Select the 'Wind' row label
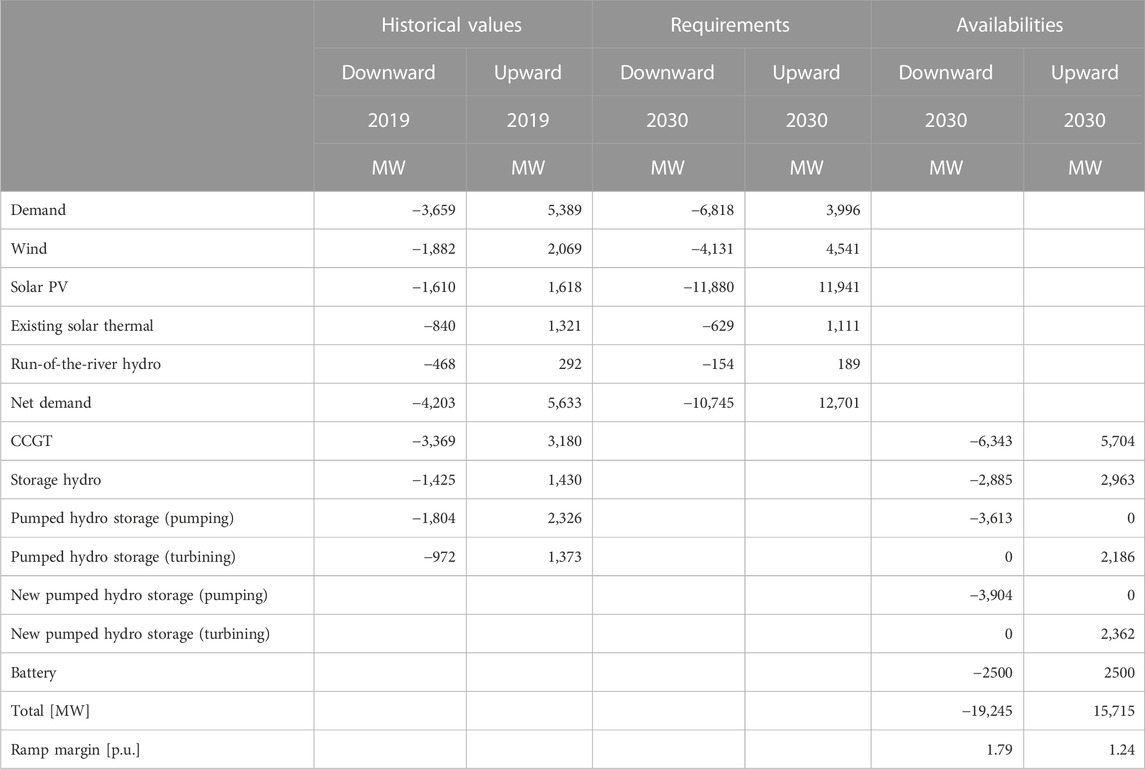 (28, 249)
